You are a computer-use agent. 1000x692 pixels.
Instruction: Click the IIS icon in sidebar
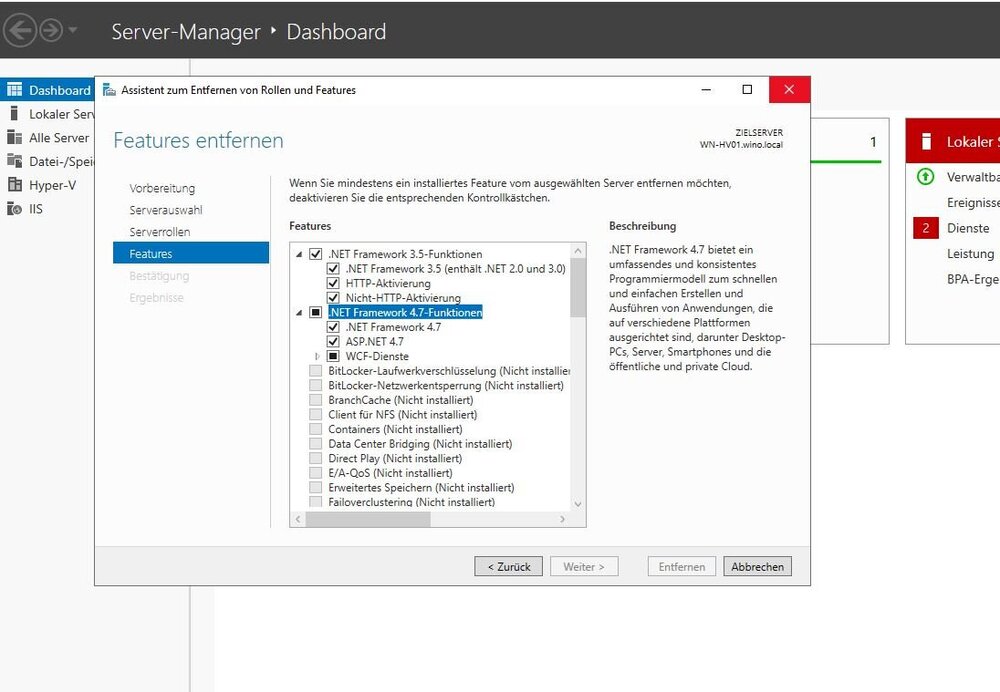[14, 209]
